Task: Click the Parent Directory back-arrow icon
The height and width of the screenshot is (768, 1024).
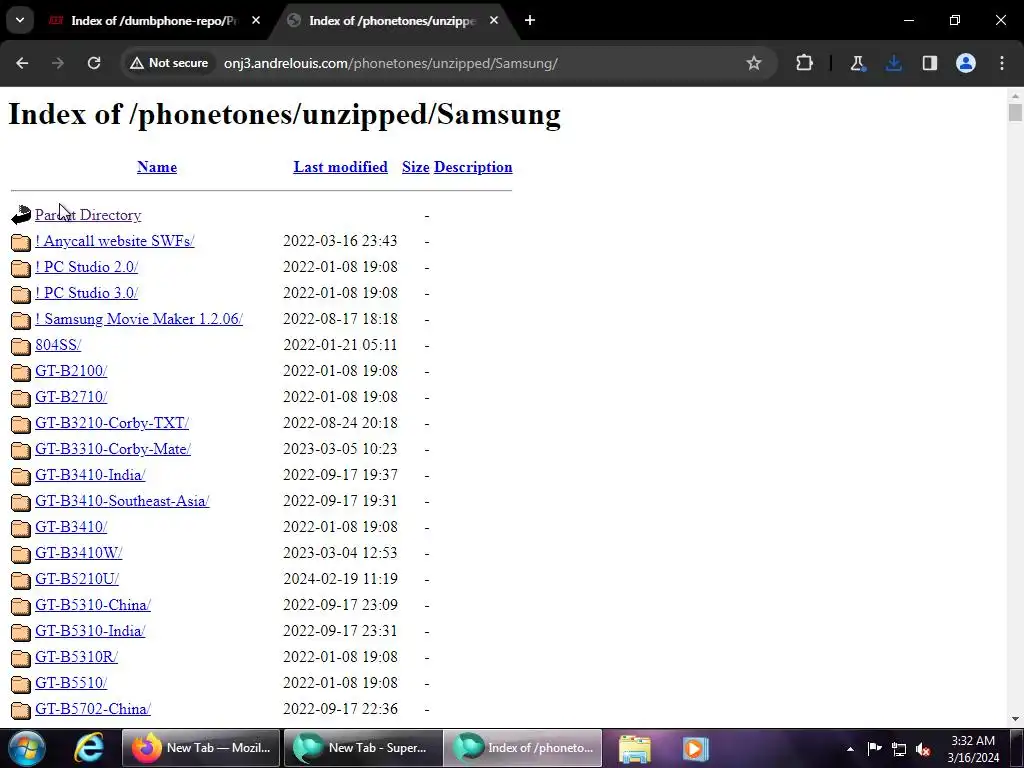Action: (x=21, y=215)
